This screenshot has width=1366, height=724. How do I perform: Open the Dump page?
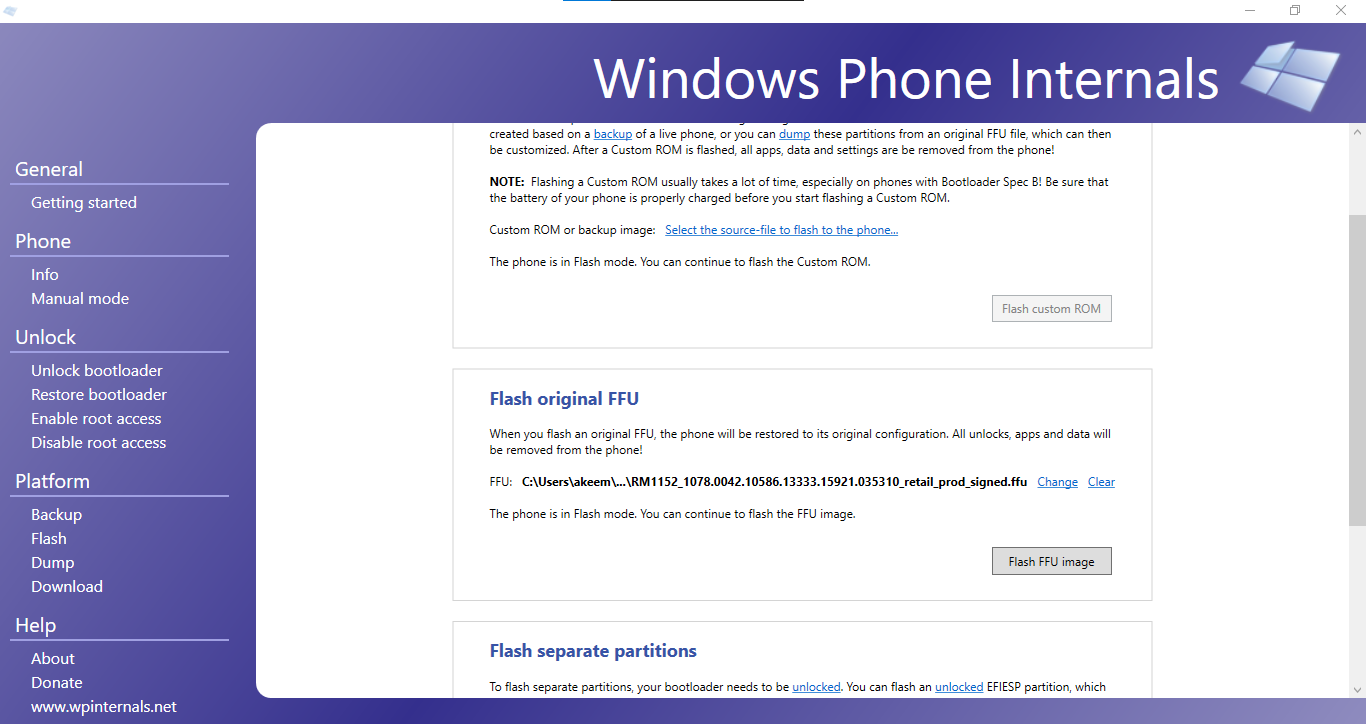(x=52, y=562)
